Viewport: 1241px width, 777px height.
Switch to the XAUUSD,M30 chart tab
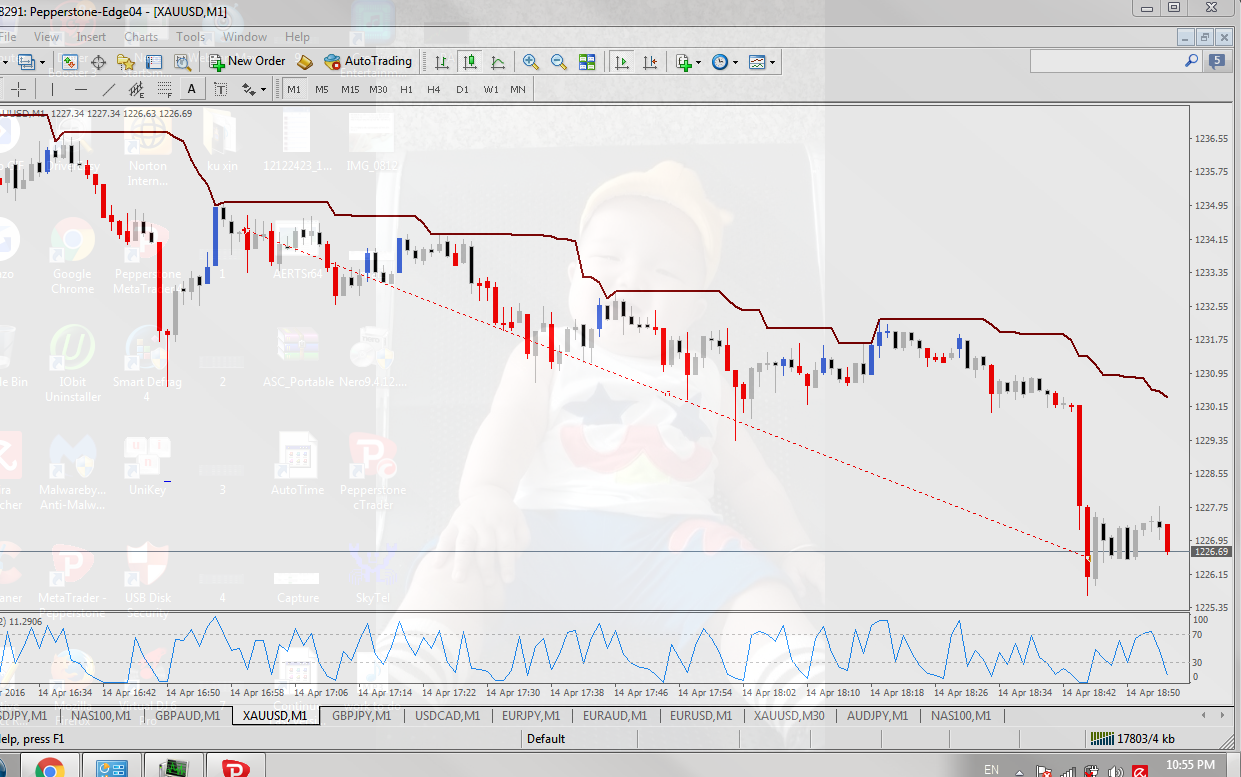coord(790,716)
